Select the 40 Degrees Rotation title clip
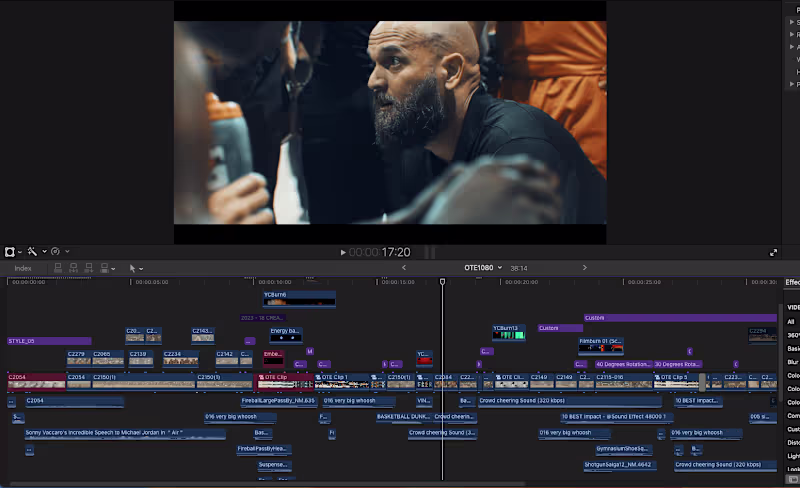This screenshot has width=800, height=488. pyautogui.click(x=623, y=364)
